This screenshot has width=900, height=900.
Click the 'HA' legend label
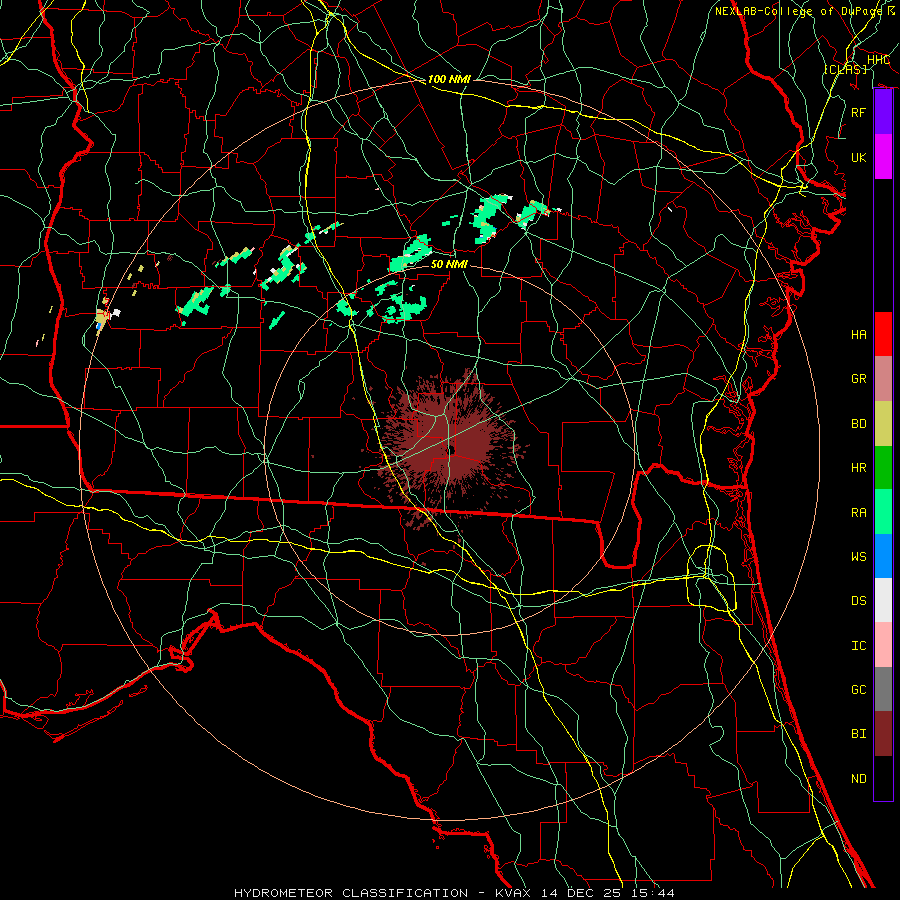click(x=859, y=334)
